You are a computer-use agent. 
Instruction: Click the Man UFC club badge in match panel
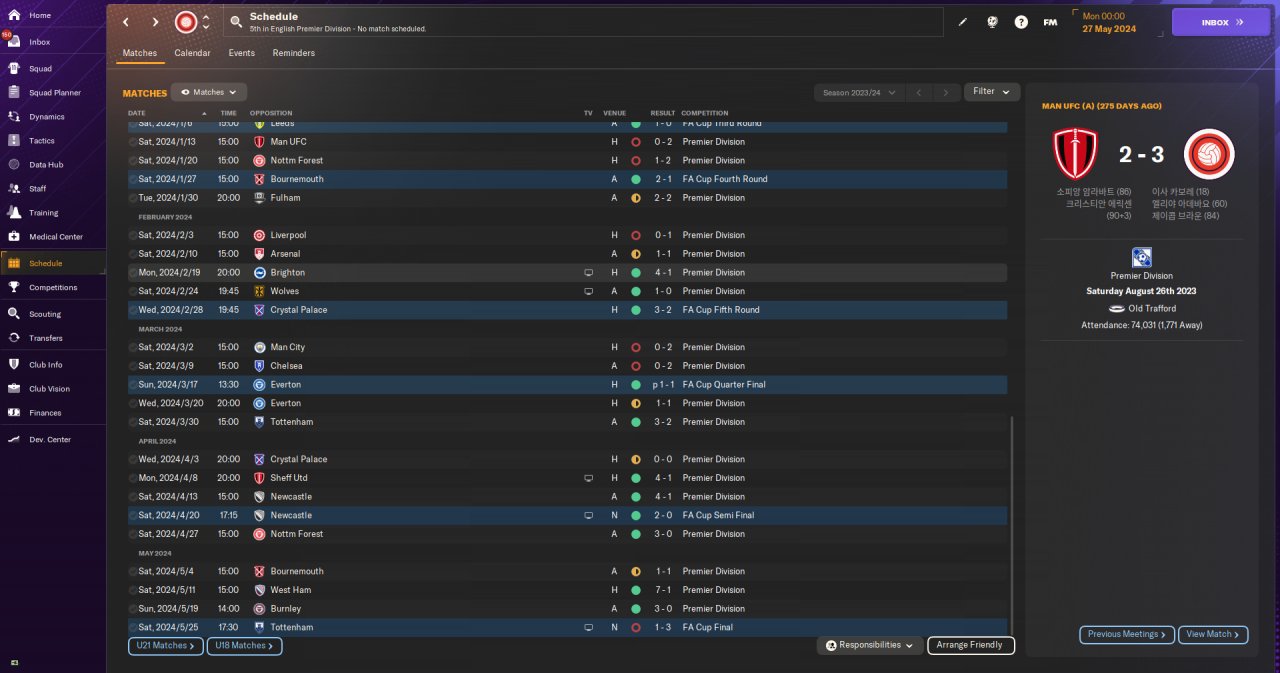[1076, 154]
